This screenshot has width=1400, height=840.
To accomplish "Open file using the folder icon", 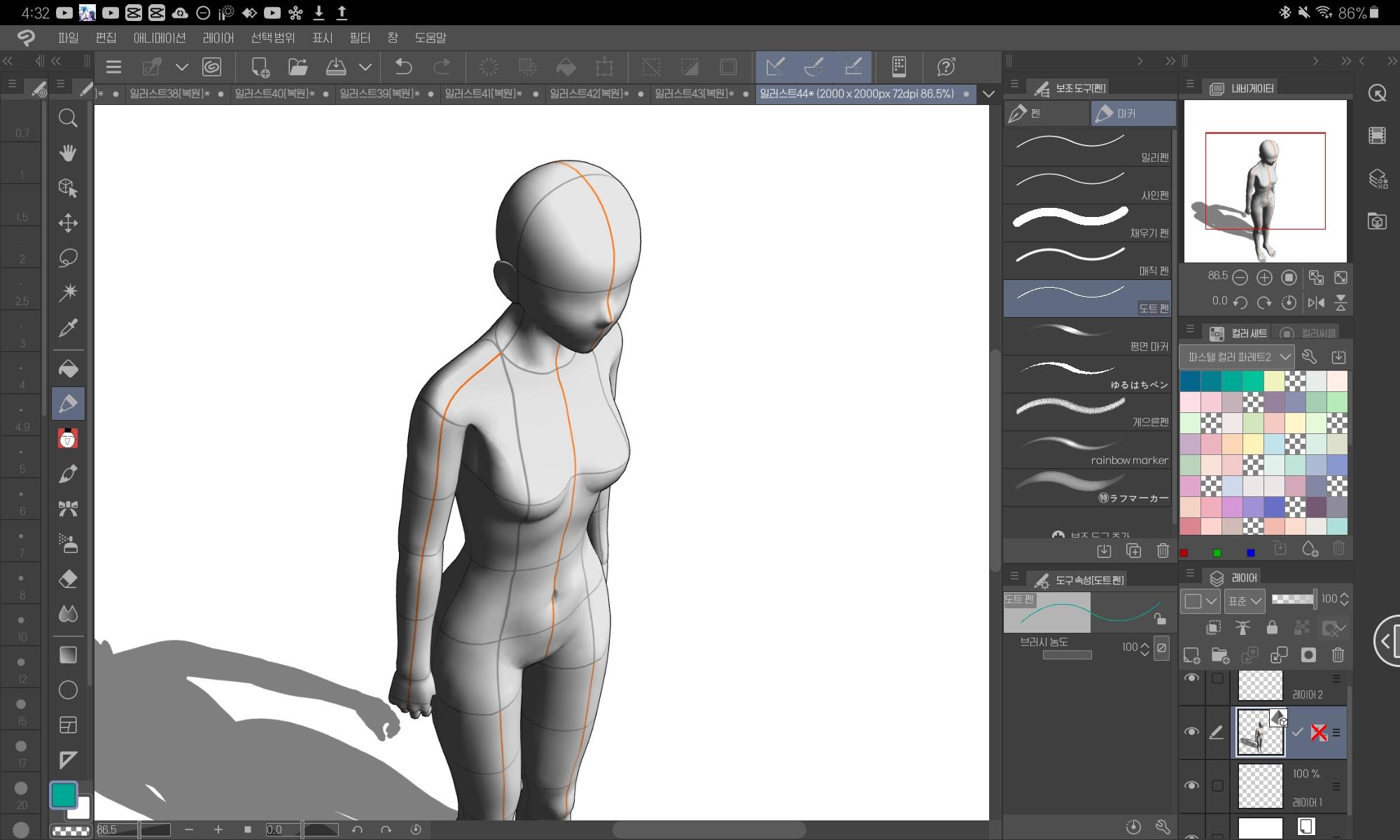I will 298,67.
